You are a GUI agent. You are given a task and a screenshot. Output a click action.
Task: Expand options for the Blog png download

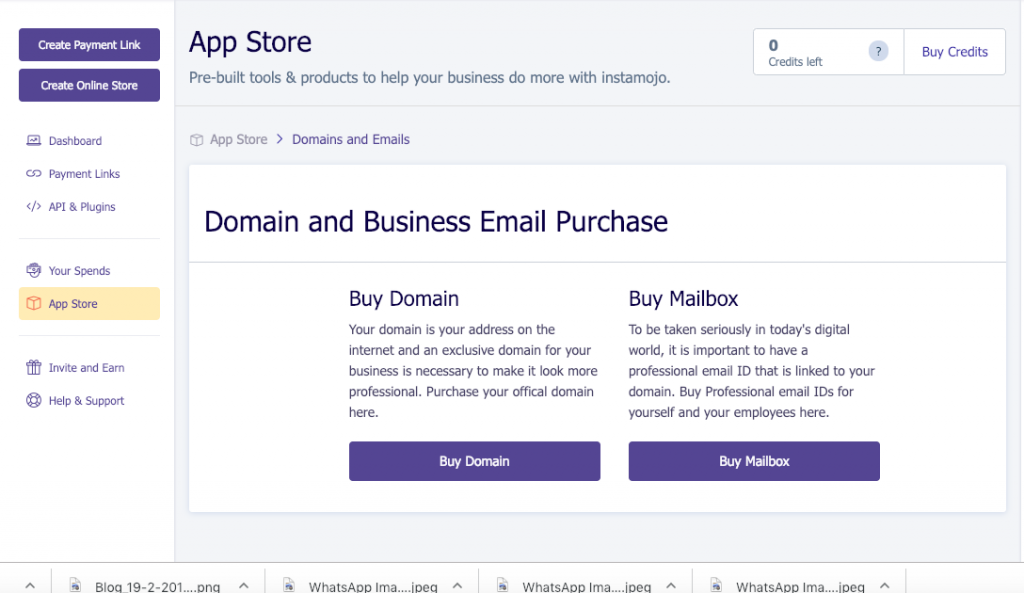(244, 586)
